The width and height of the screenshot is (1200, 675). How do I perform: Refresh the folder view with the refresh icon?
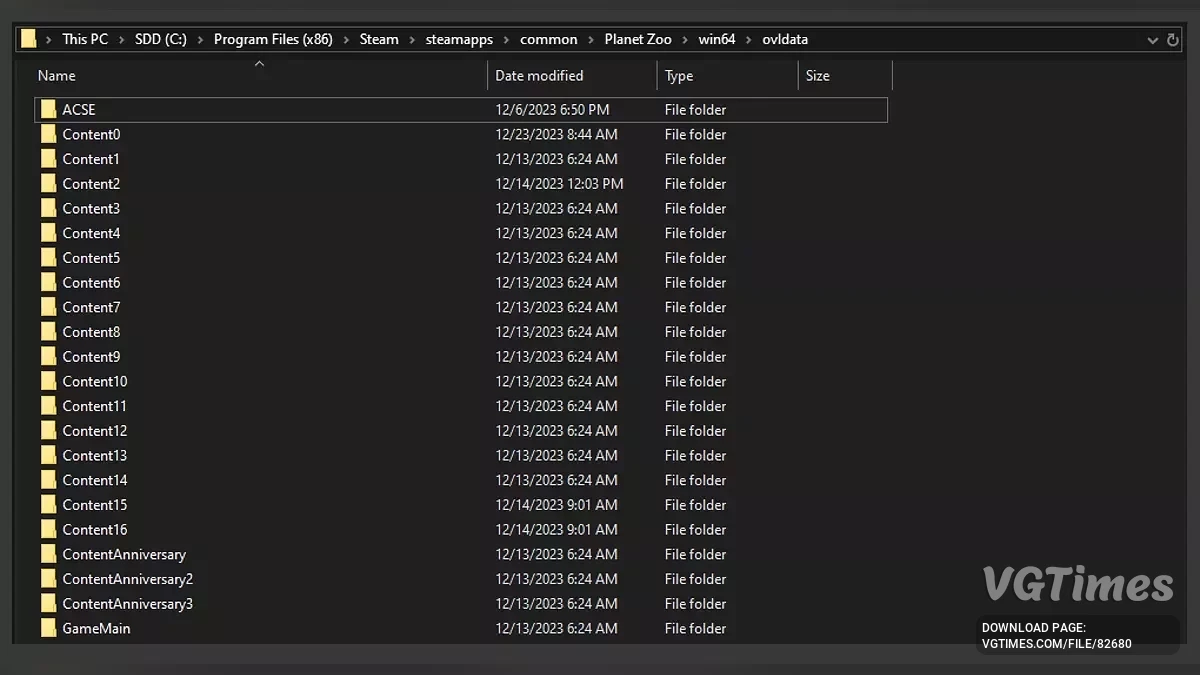coord(1171,39)
